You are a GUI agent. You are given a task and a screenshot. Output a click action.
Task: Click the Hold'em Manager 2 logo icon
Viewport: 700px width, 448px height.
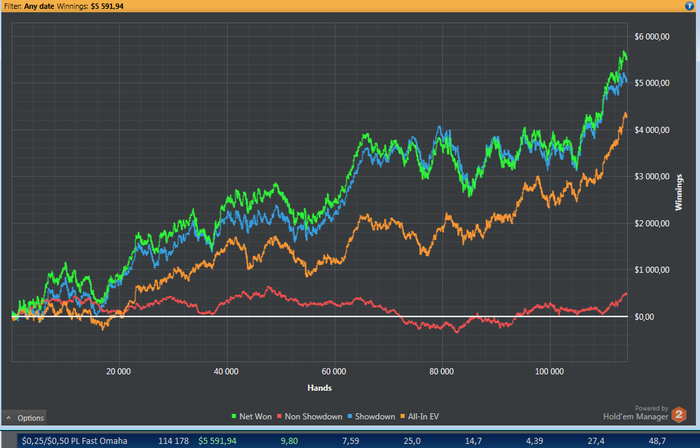679,415
